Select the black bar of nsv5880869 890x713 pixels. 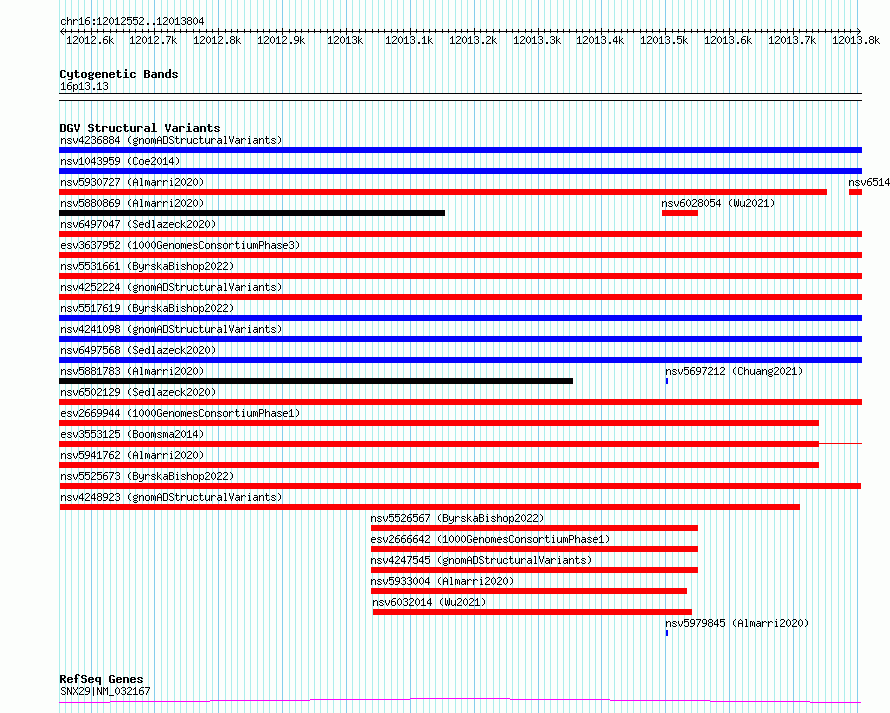pyautogui.click(x=252, y=213)
